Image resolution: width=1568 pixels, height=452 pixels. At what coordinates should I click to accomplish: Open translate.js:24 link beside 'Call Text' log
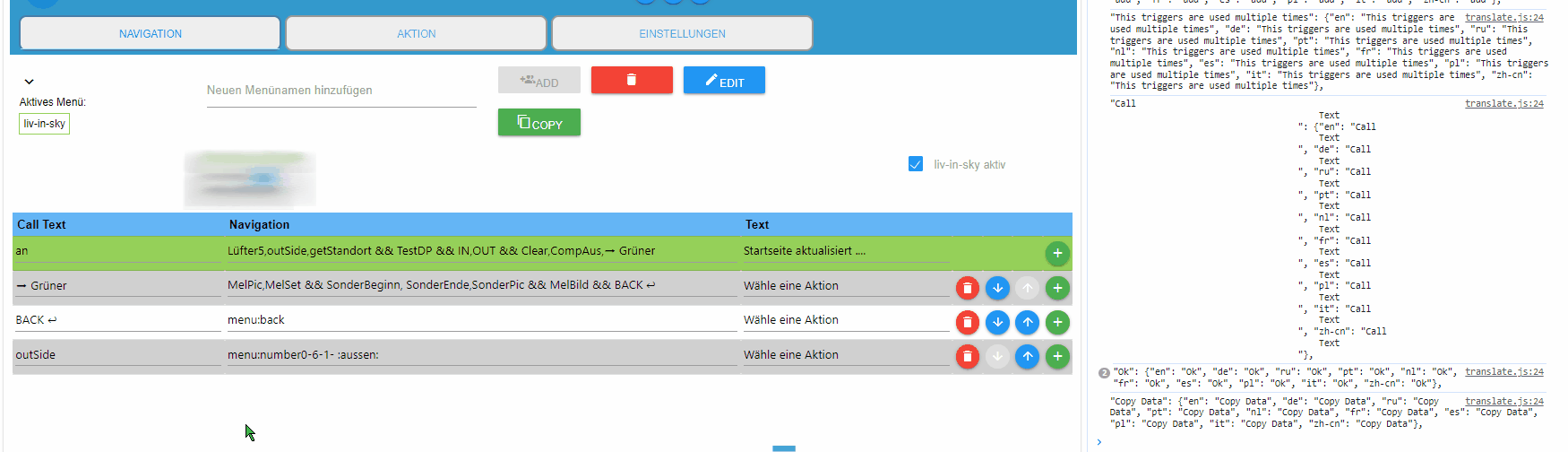point(1504,104)
